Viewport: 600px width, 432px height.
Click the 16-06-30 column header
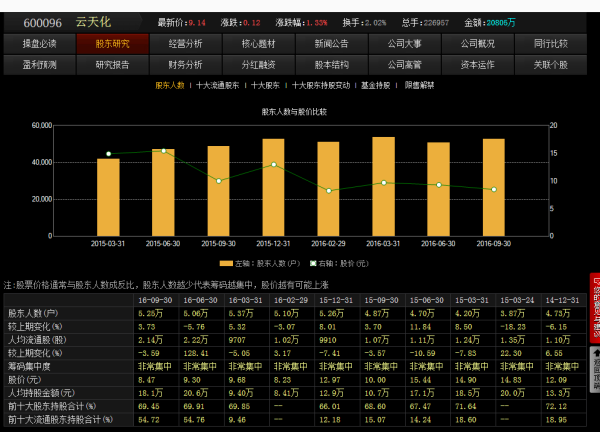click(201, 300)
